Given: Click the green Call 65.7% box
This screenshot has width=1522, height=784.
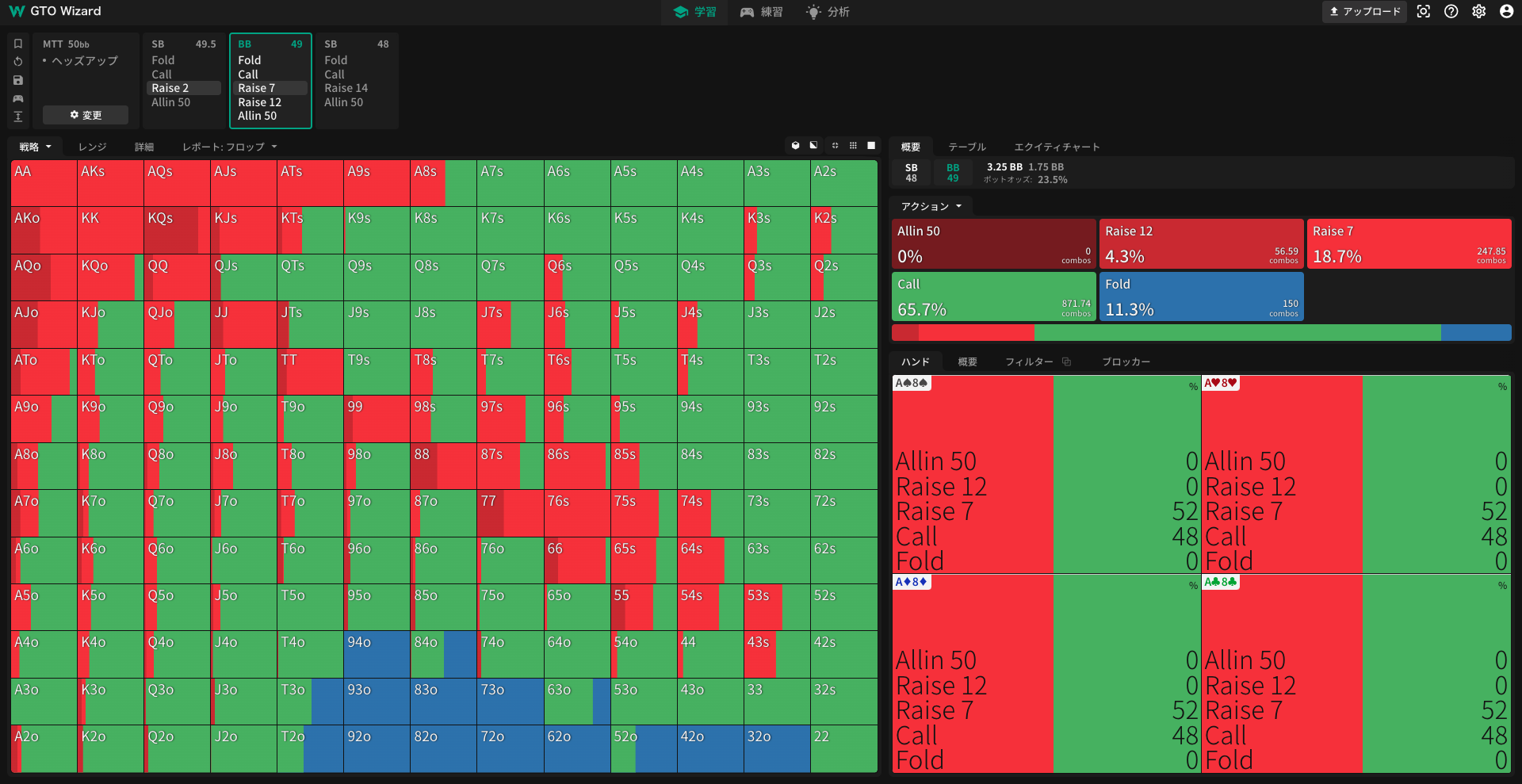Looking at the screenshot, I should coord(994,296).
